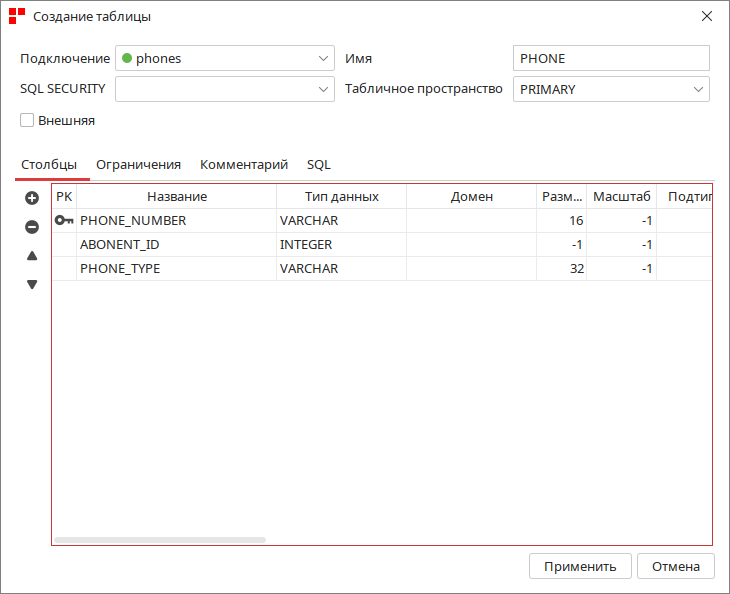This screenshot has width=730, height=594.
Task: Remove selected column with minus icon
Action: tap(32, 227)
